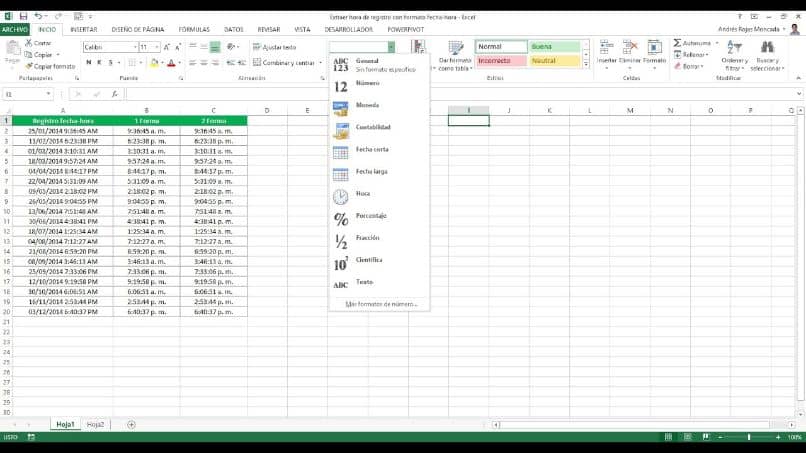The width and height of the screenshot is (806, 453).
Task: Expand the Calibri font name dropdown
Action: click(135, 47)
